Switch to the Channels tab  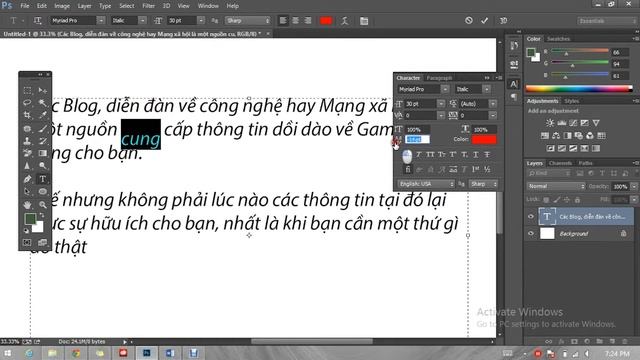(560, 163)
